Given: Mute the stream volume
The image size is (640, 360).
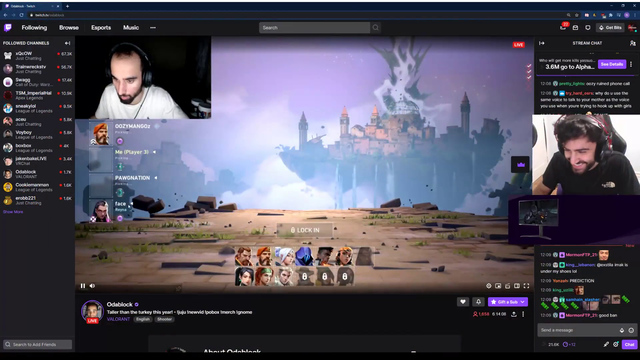Looking at the screenshot, I should tap(92, 286).
